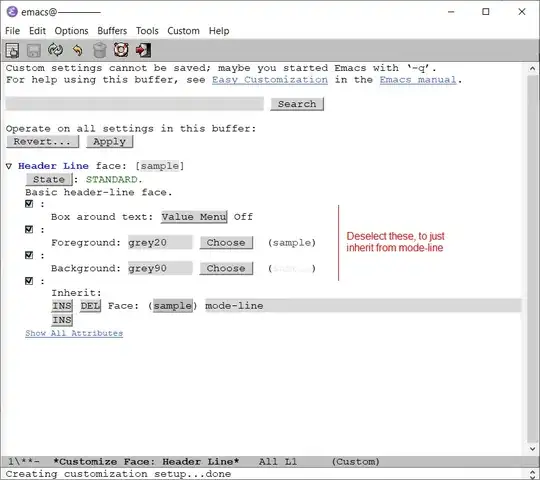Image resolution: width=540 pixels, height=480 pixels.
Task: Click in the search text field
Action: (135, 104)
